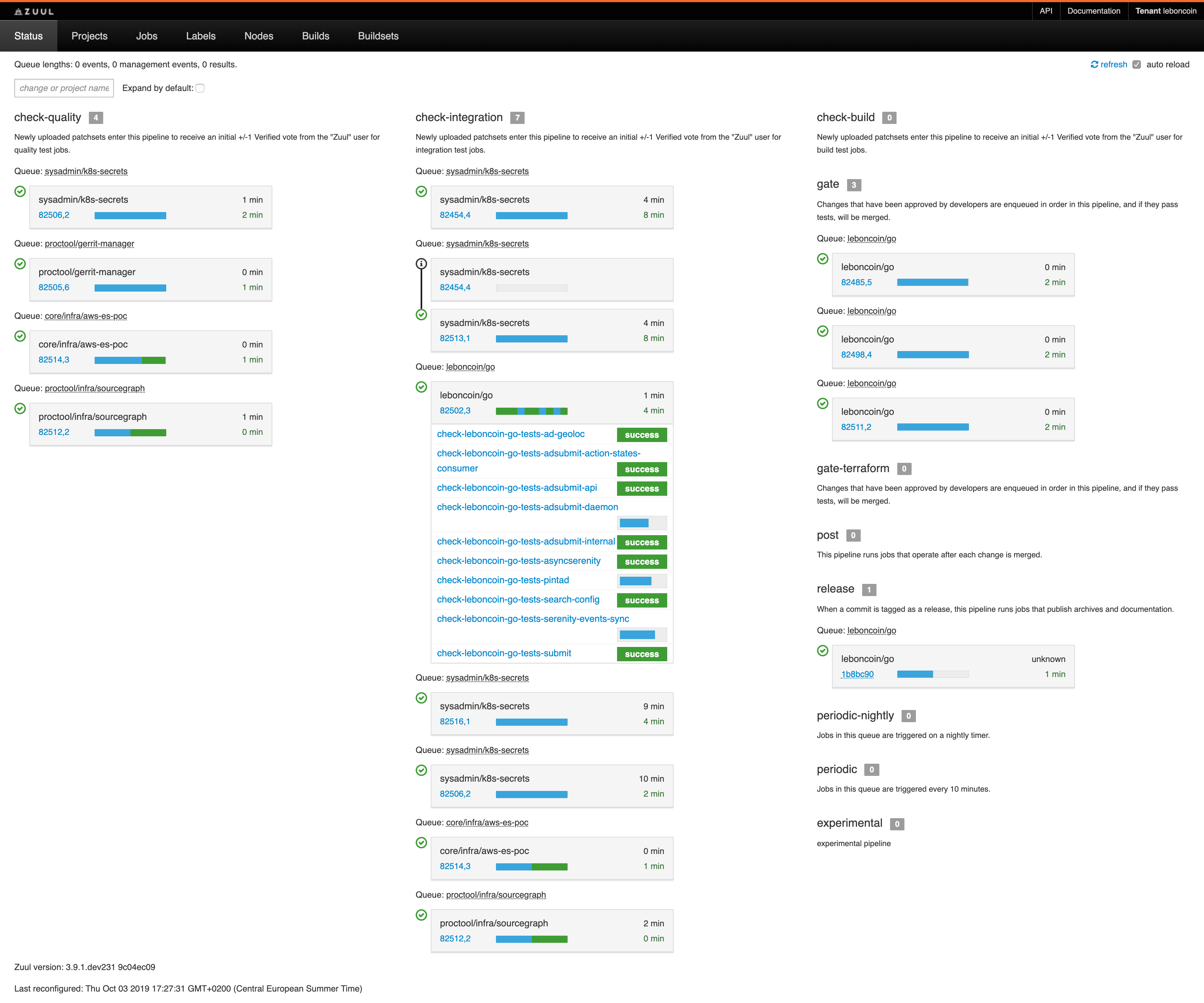Click the change or project name filter field
Image resolution: width=1204 pixels, height=1003 pixels.
[x=64, y=88]
